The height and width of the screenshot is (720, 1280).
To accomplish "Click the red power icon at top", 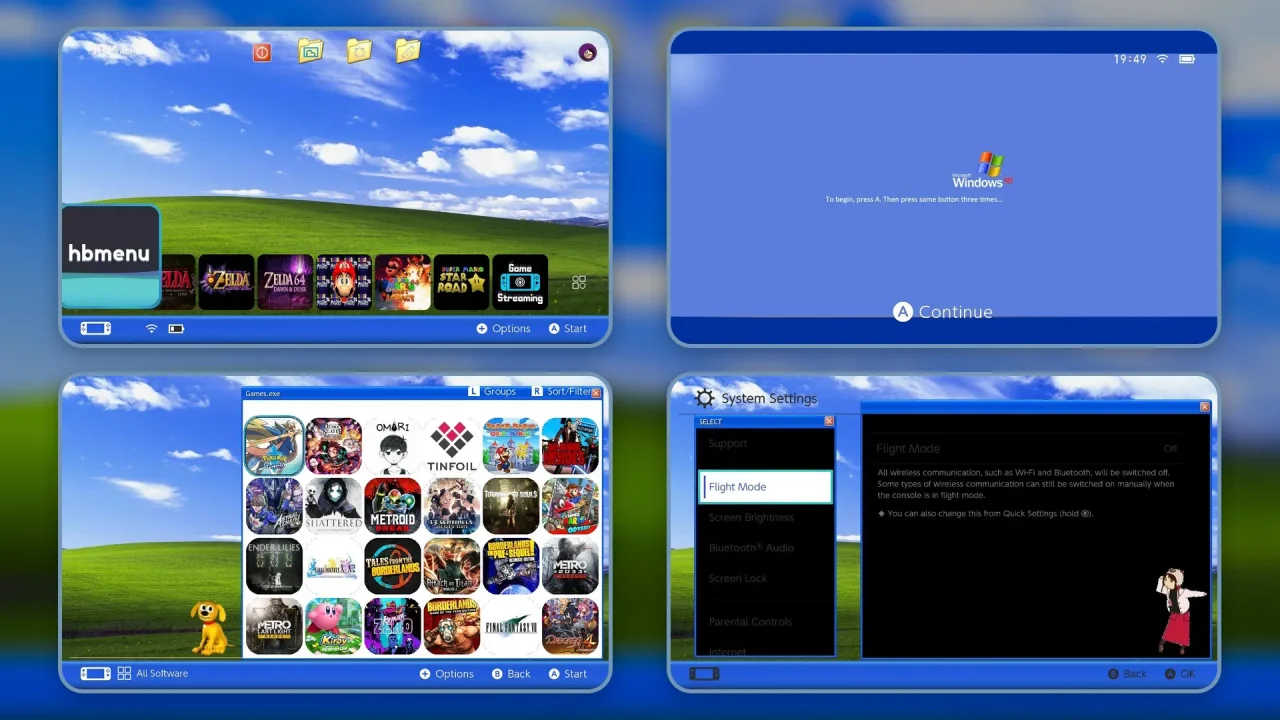I will [x=262, y=52].
